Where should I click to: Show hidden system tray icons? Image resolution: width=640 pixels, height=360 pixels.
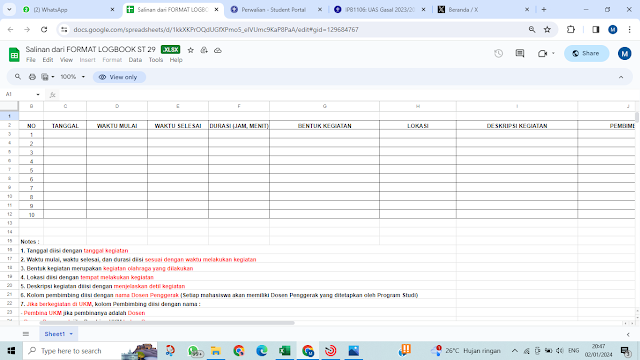tap(515, 351)
